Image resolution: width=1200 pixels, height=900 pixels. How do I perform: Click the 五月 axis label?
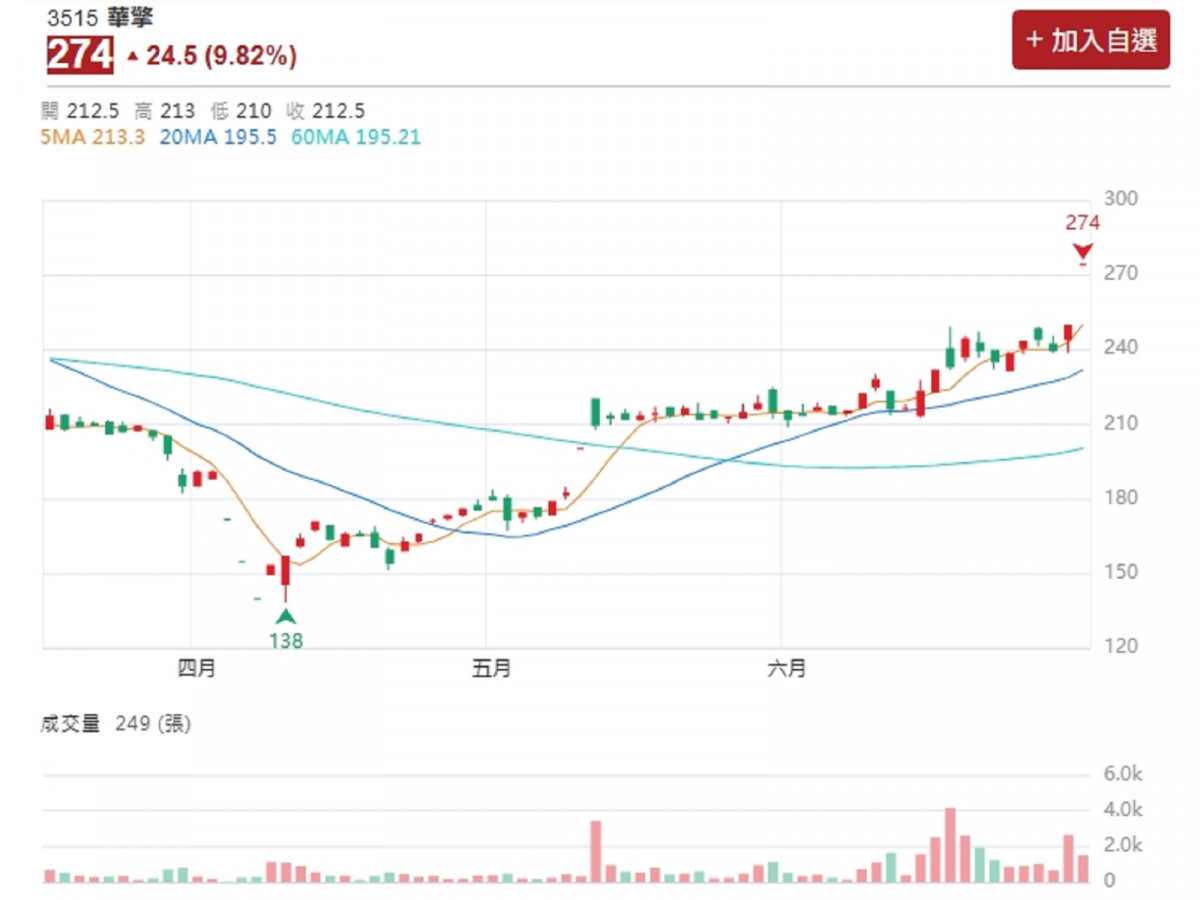491,669
